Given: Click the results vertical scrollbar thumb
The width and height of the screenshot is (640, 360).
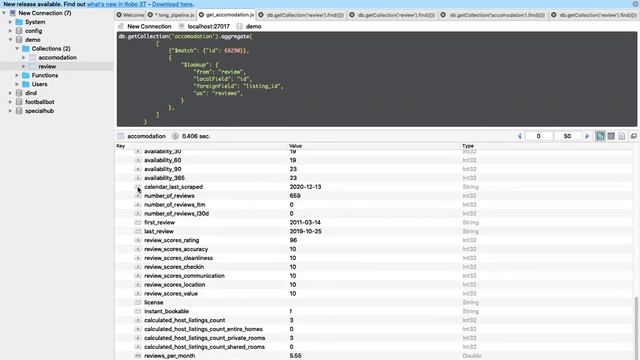Looking at the screenshot, I should [636, 328].
